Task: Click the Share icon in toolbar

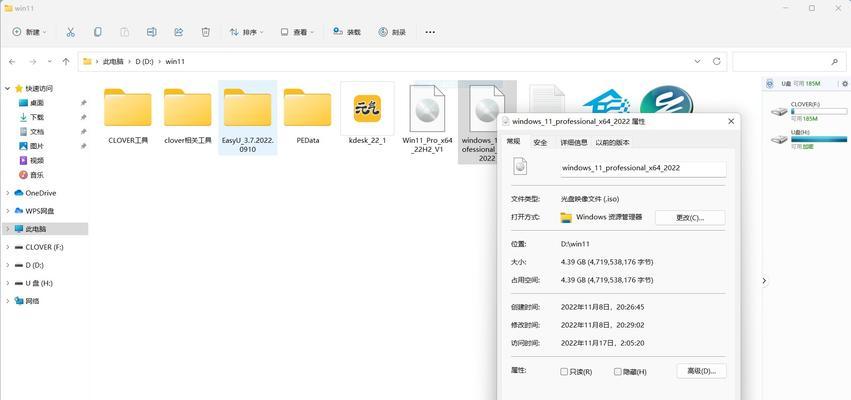Action: pyautogui.click(x=179, y=33)
